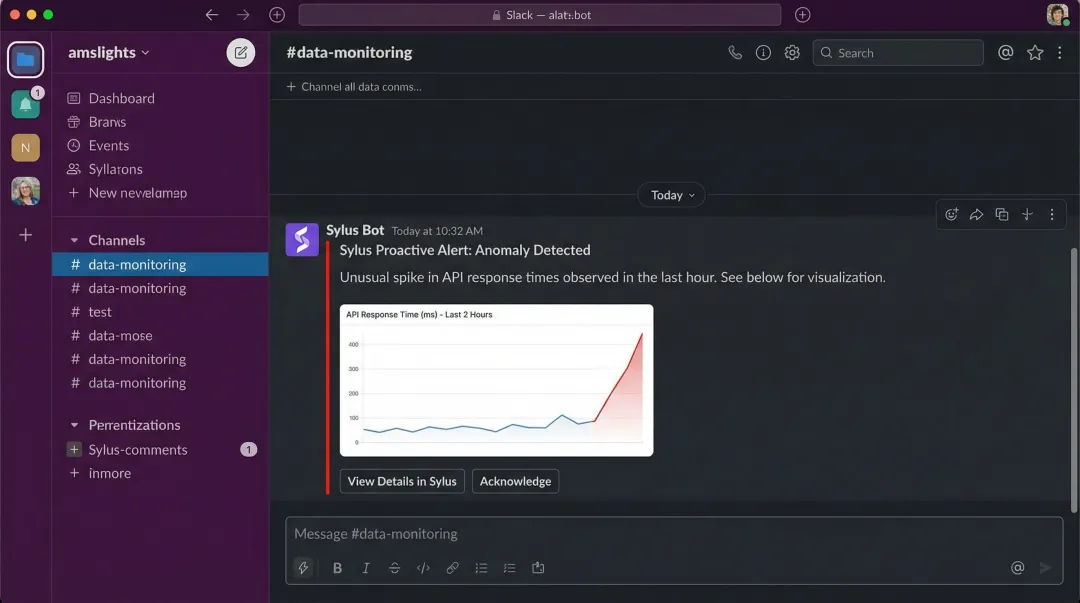Viewport: 1080px width, 603px height.
Task: Expand the Today date divider menu
Action: pos(670,194)
